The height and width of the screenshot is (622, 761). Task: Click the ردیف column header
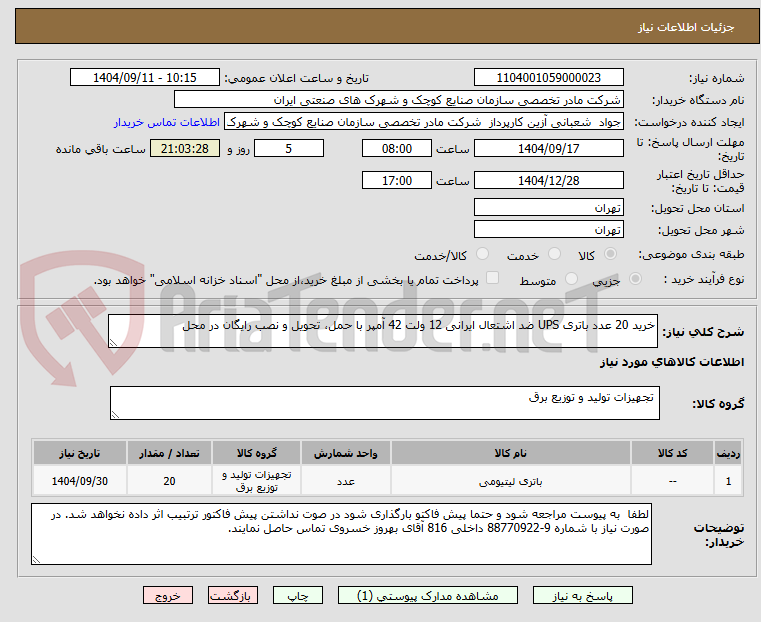pyautogui.click(x=728, y=453)
